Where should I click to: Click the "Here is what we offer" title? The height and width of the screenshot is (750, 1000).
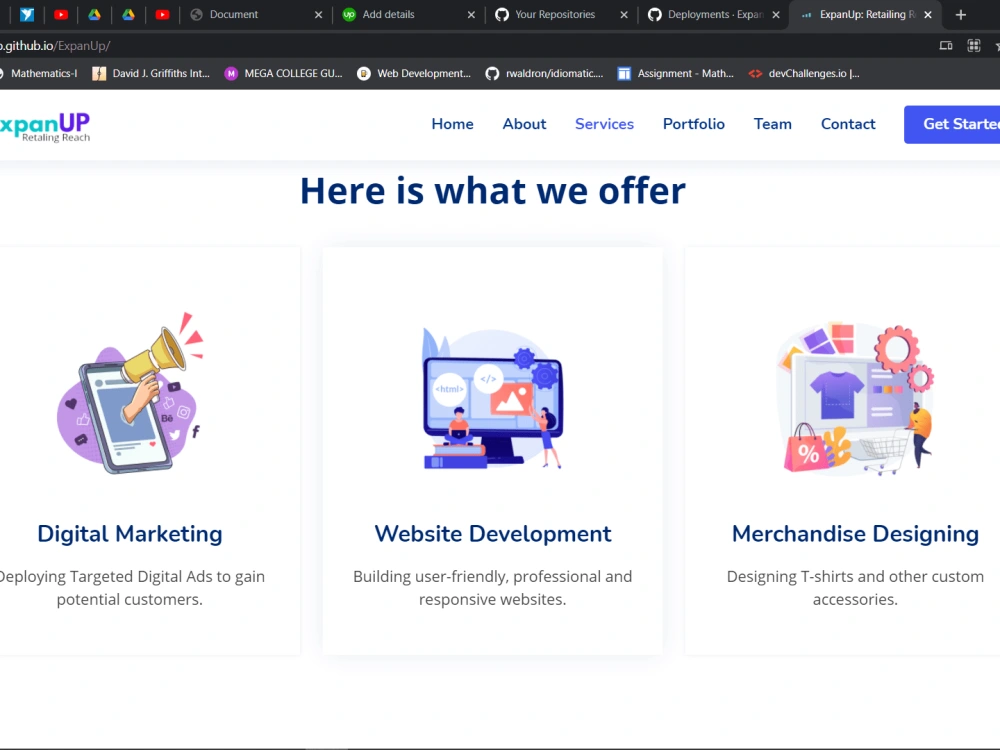(492, 191)
